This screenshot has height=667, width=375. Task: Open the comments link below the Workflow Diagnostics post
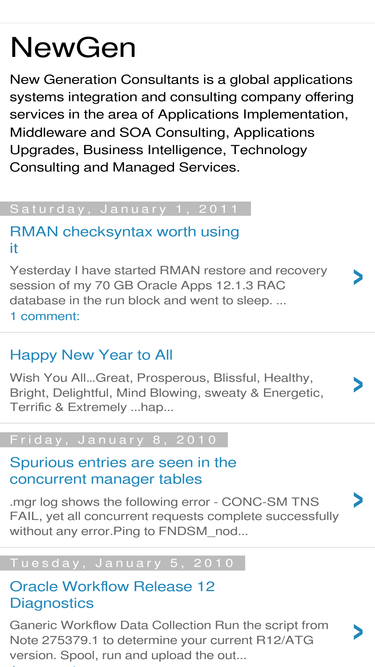[x=43, y=665]
